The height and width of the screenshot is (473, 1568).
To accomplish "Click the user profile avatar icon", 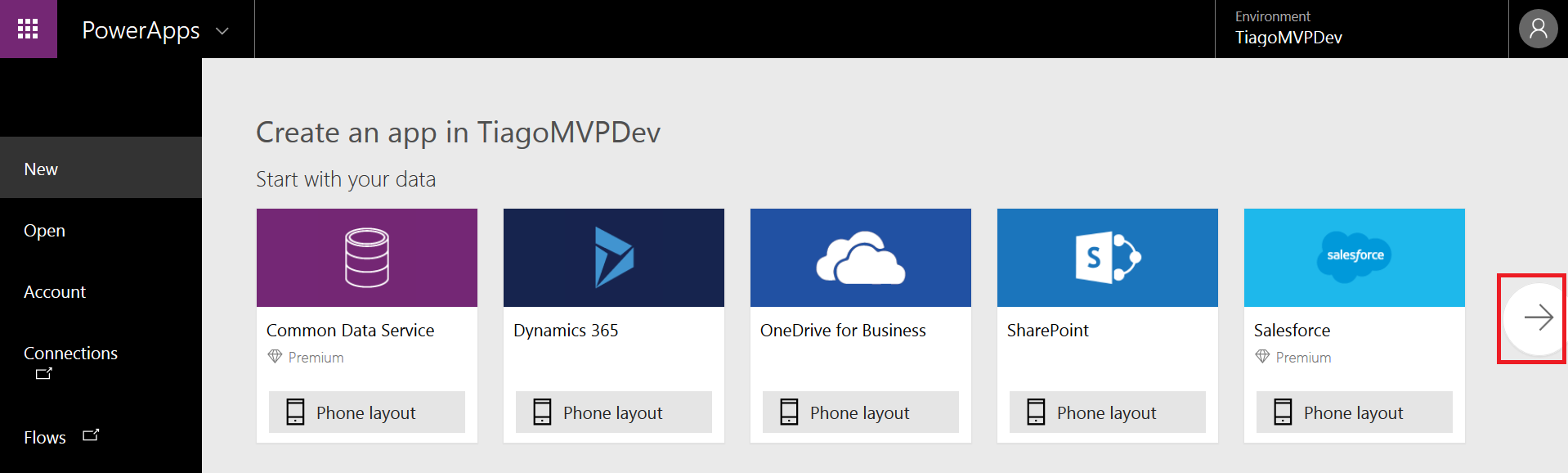I will click(x=1538, y=29).
